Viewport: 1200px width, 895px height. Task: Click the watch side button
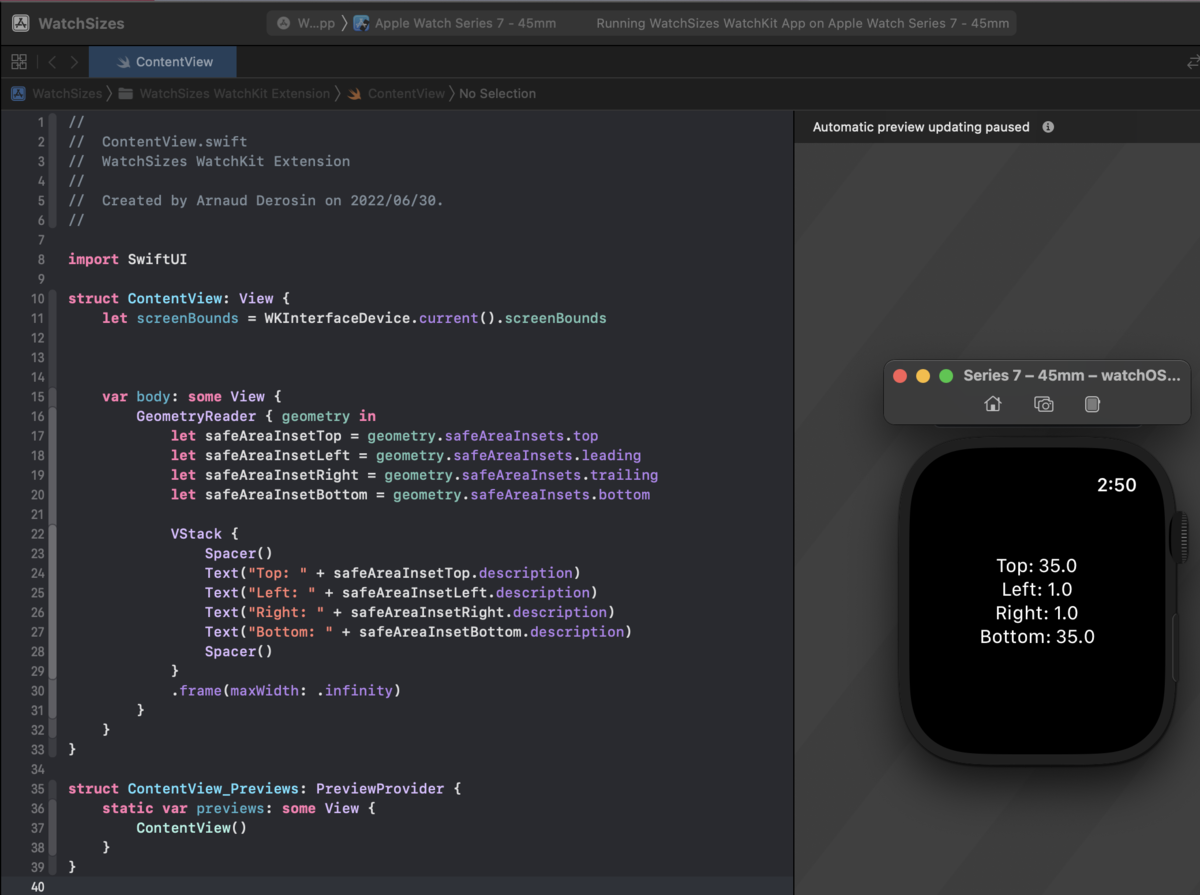coord(1176,650)
